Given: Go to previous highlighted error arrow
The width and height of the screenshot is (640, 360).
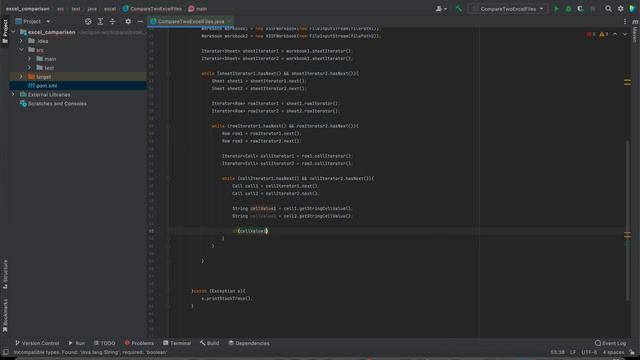Looking at the screenshot, I should pyautogui.click(x=615, y=34).
